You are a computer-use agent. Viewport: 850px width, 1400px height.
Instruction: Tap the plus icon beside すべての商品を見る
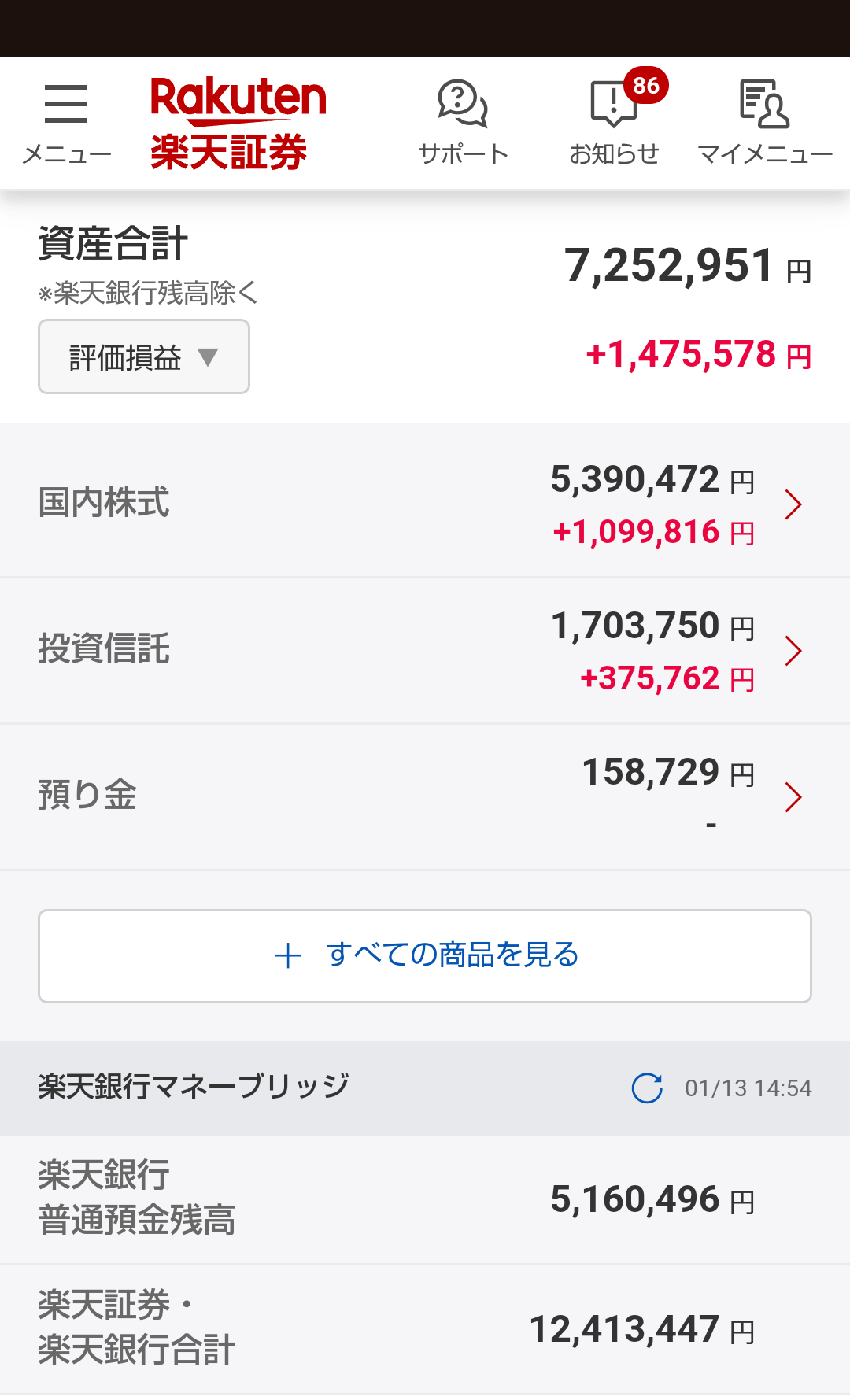click(x=288, y=956)
